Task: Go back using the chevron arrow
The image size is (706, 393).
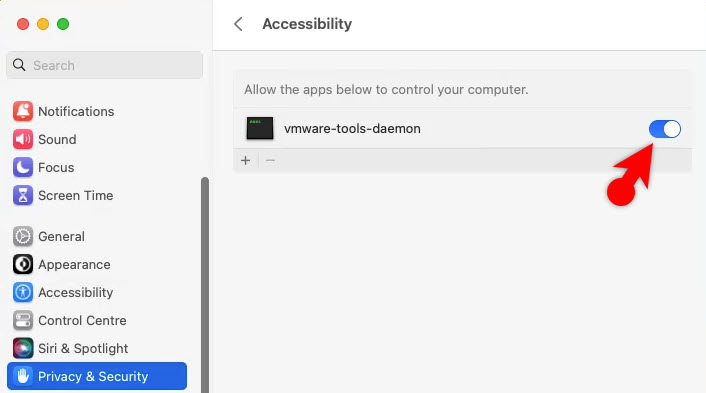Action: click(x=238, y=24)
